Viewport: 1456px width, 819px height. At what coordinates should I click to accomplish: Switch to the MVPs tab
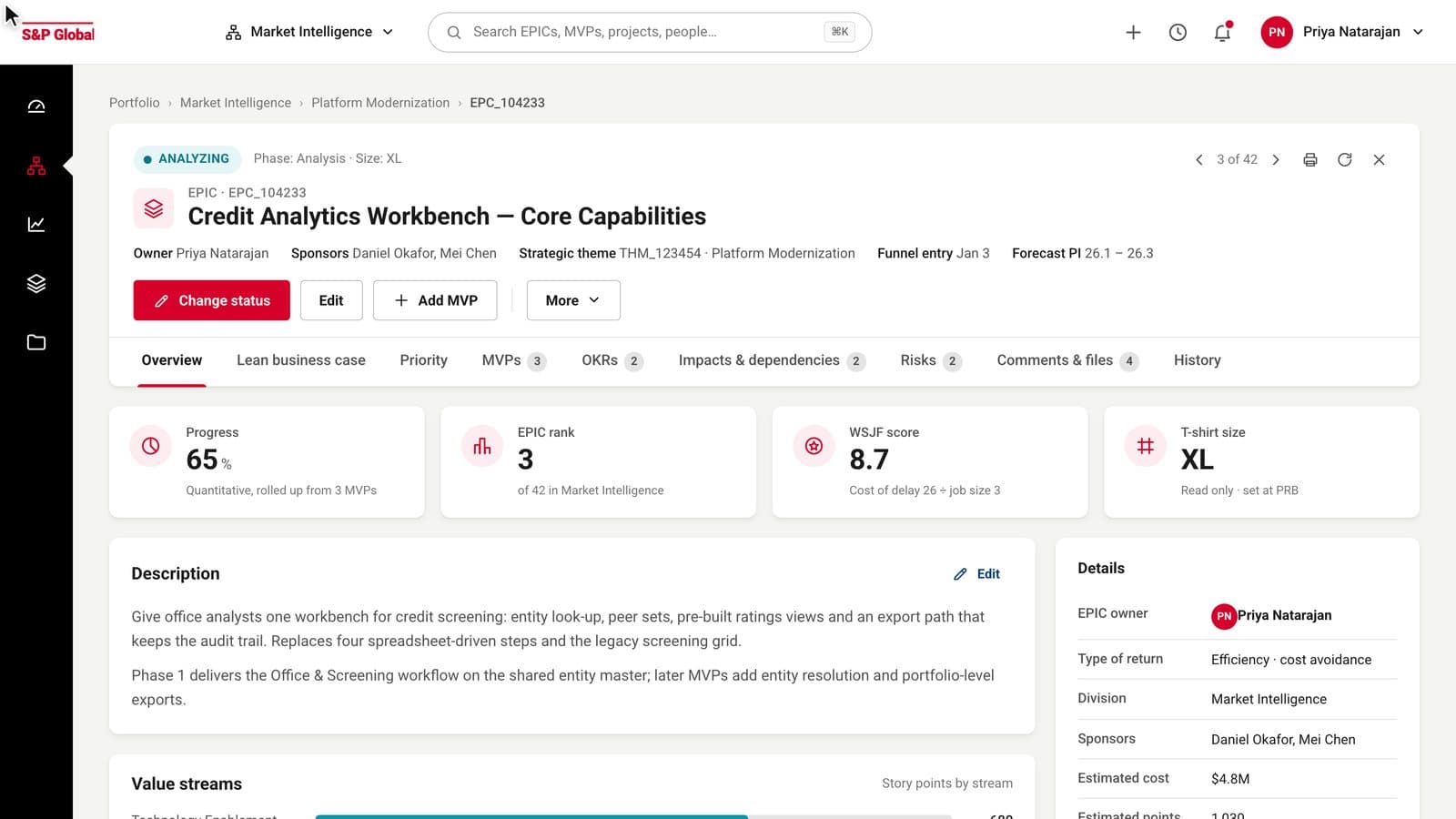coord(514,360)
